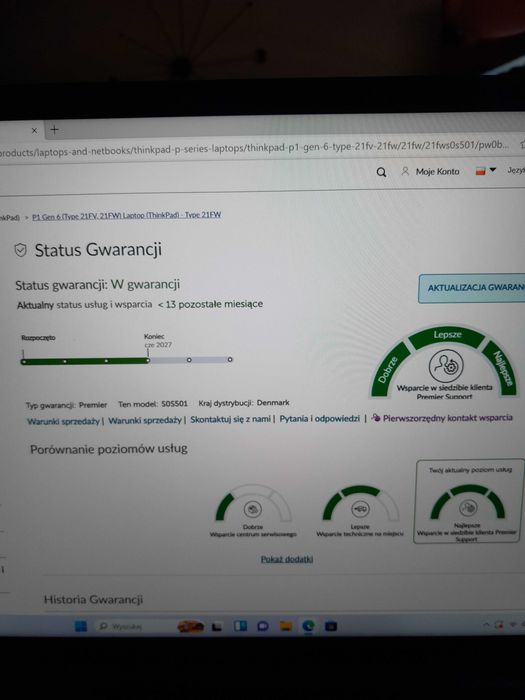Open Pytania i odpowiedzi link
525x700 pixels.
point(319,419)
